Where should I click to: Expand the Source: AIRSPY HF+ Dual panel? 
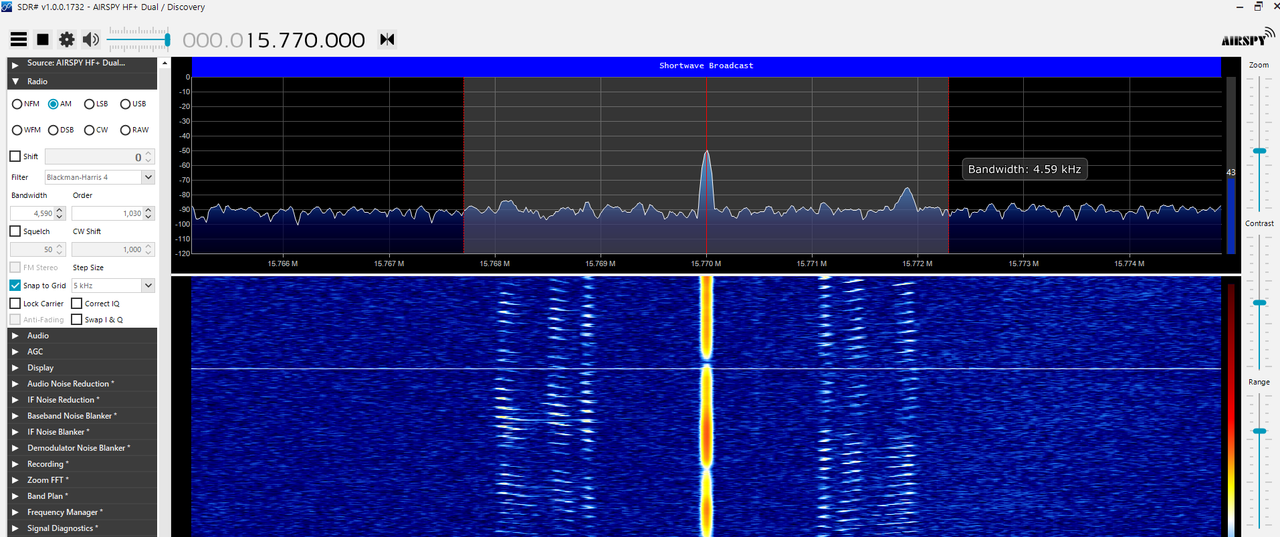pyautogui.click(x=83, y=63)
